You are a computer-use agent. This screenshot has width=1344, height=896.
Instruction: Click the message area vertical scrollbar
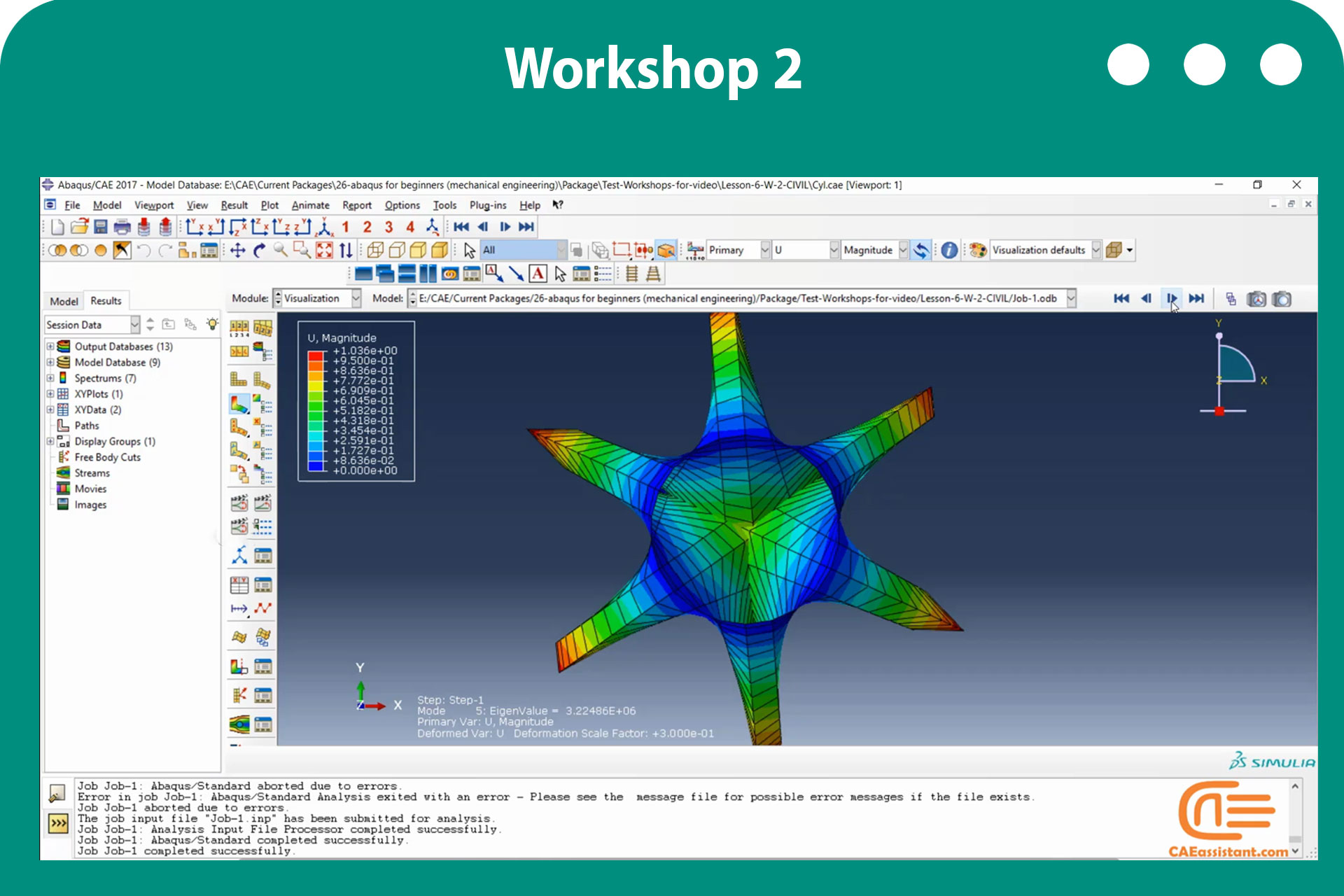coord(1295,818)
